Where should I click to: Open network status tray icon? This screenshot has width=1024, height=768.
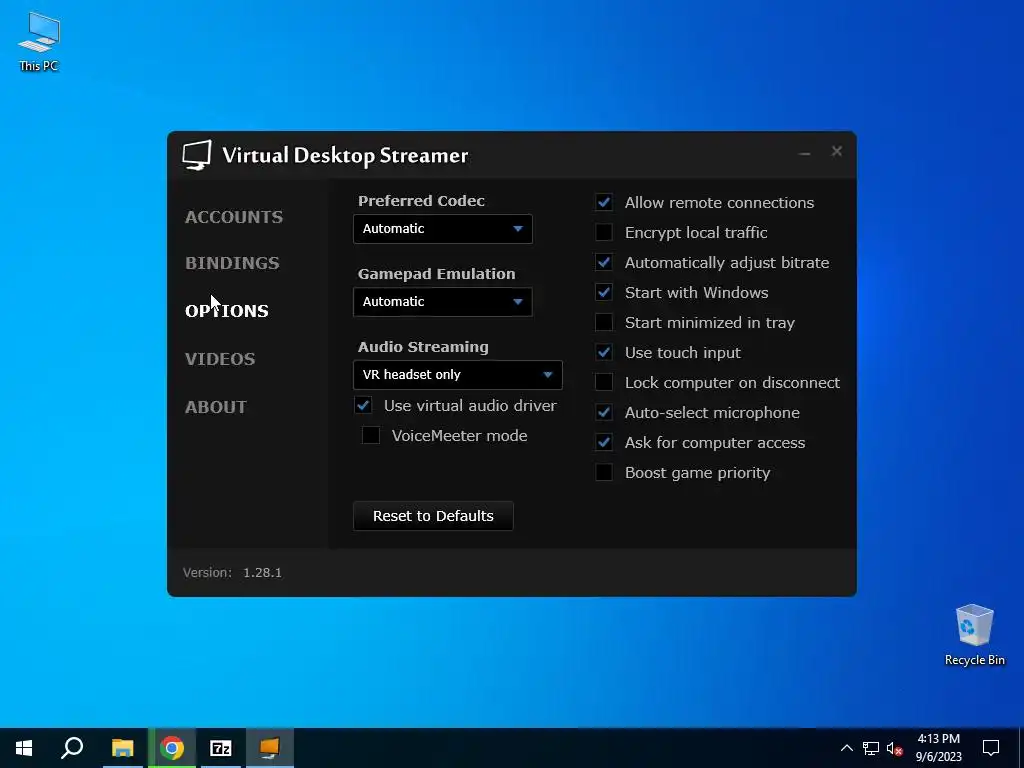tap(871, 748)
